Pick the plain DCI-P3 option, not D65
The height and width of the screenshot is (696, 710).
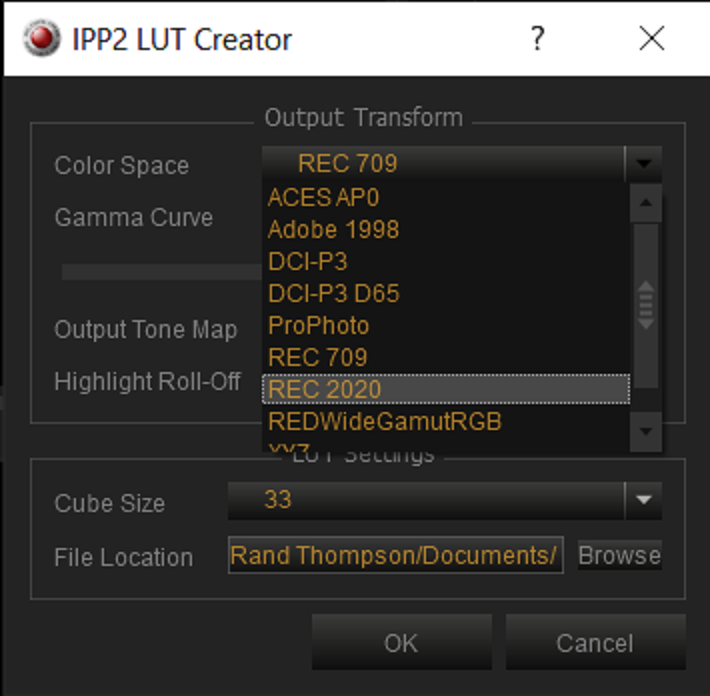(446, 262)
